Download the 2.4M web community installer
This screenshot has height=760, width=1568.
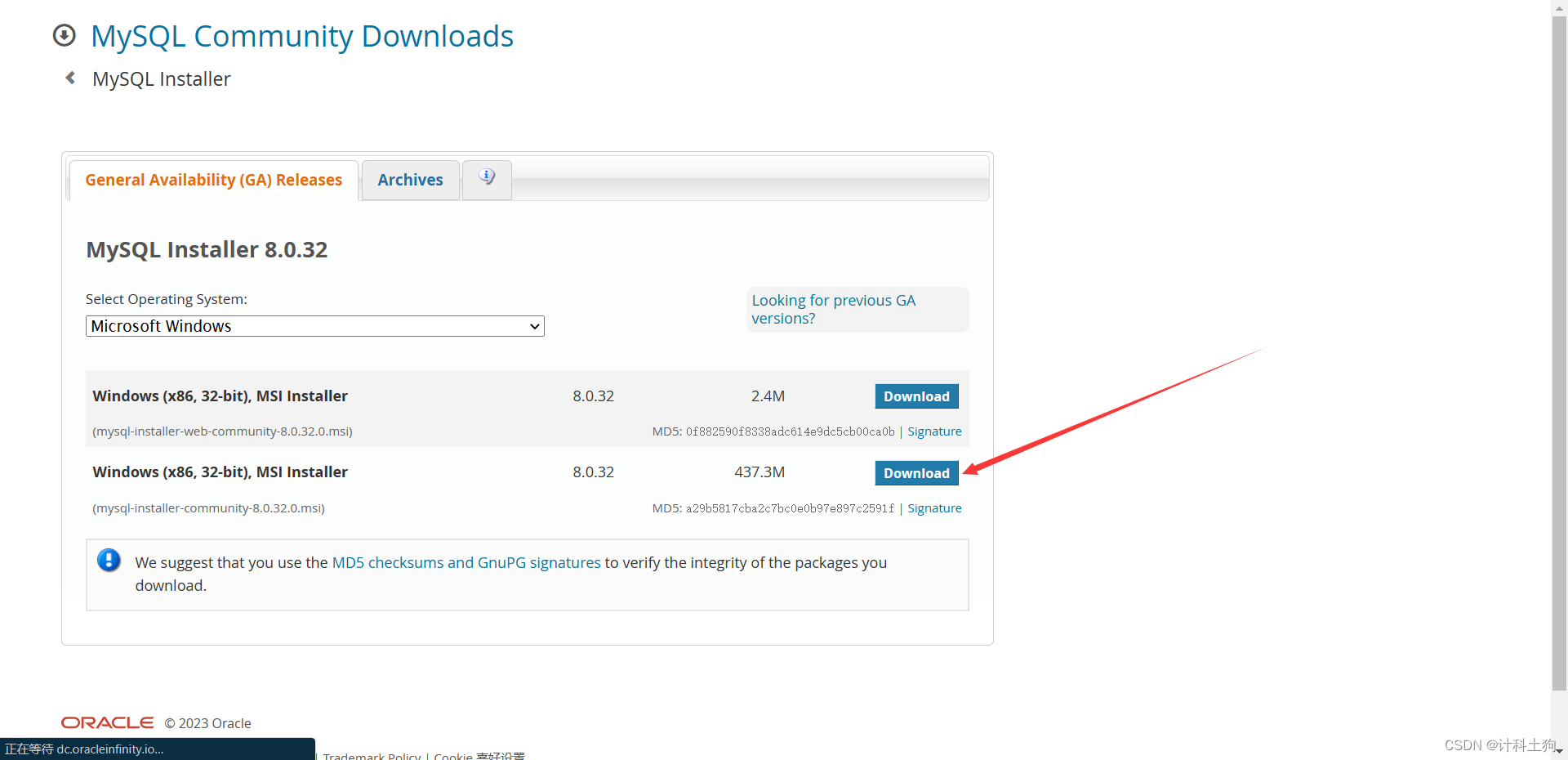tap(916, 396)
